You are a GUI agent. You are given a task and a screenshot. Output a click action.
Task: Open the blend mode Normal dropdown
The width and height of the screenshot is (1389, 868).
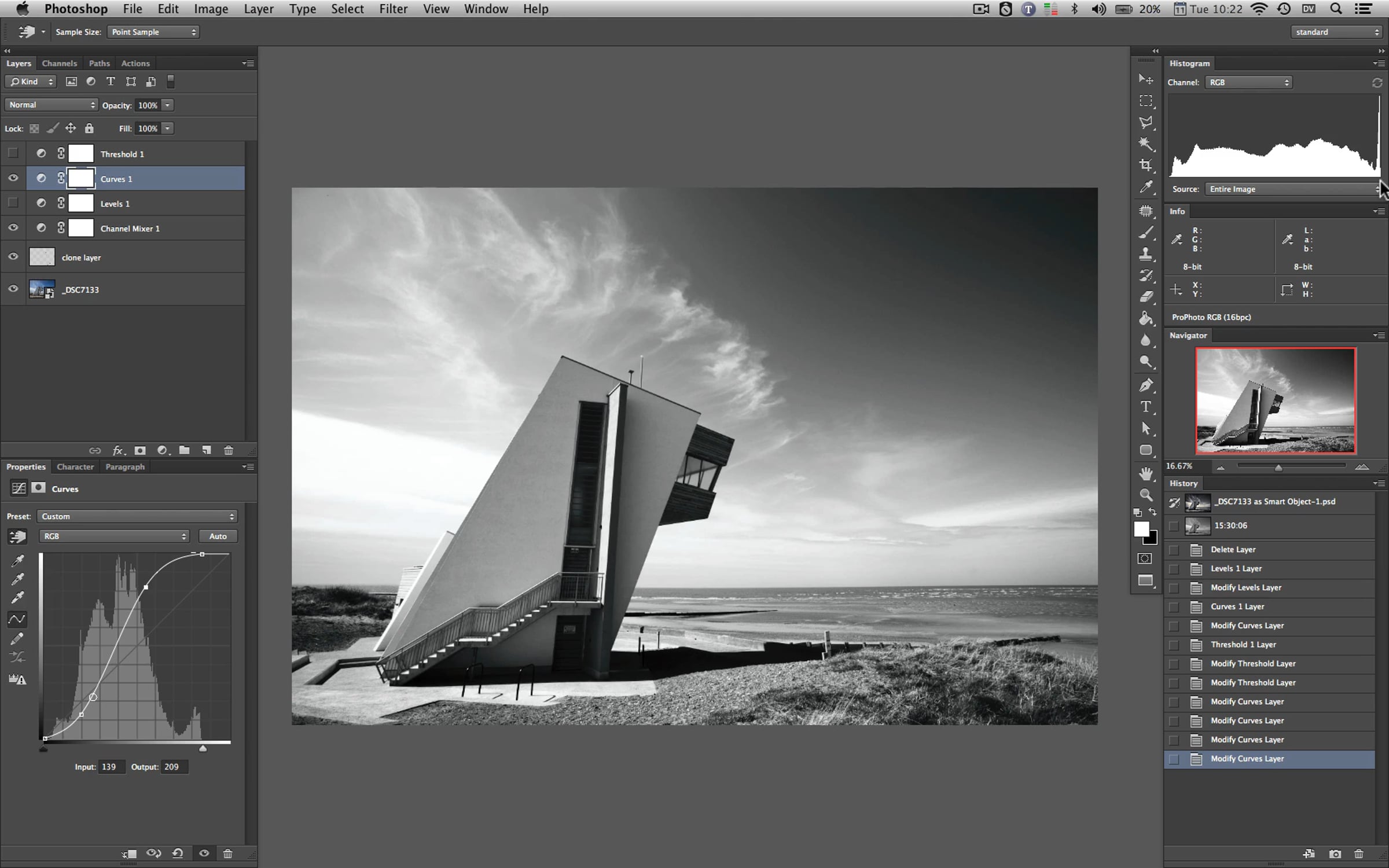51,105
